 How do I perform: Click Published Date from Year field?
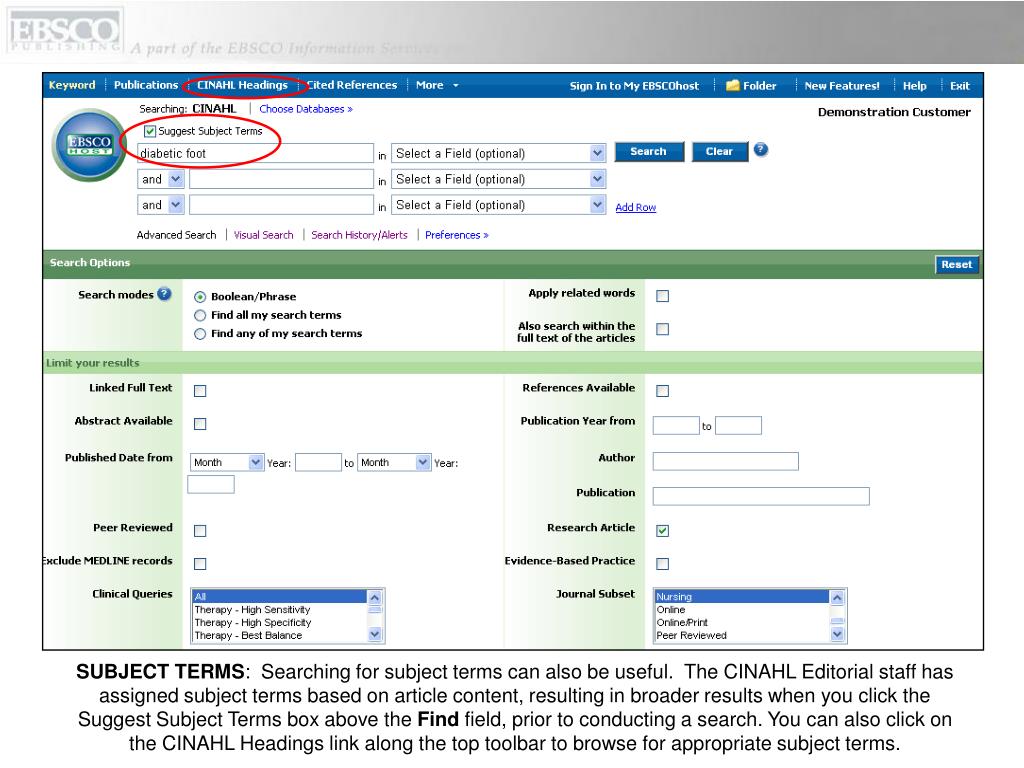(318, 462)
